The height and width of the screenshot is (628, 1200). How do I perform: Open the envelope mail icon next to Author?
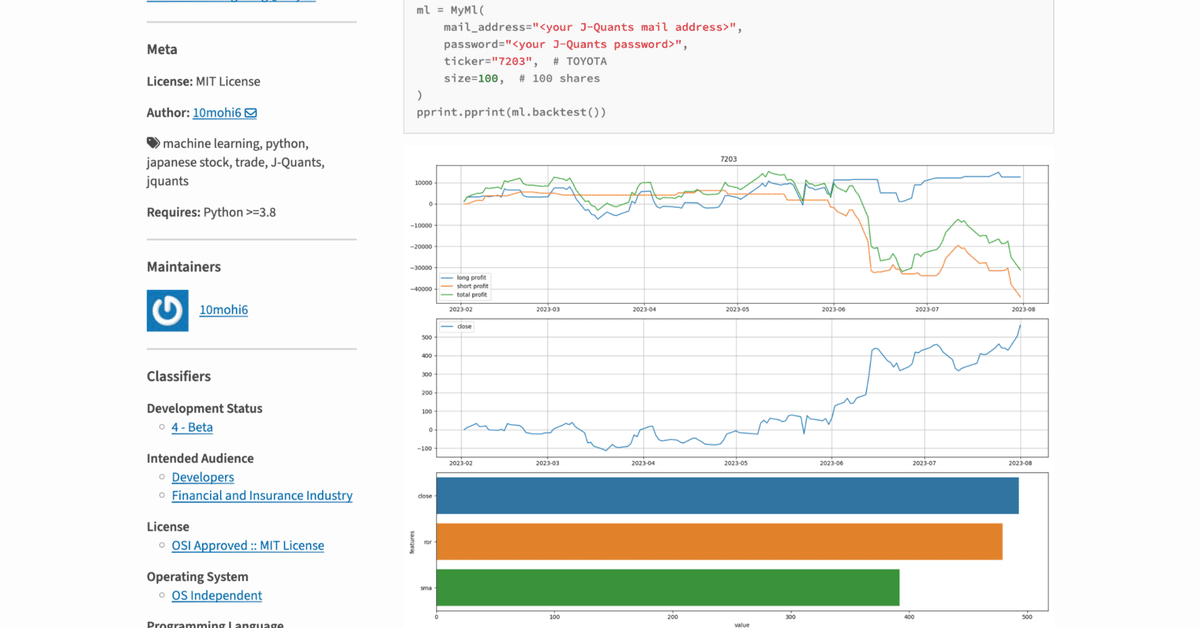(251, 112)
